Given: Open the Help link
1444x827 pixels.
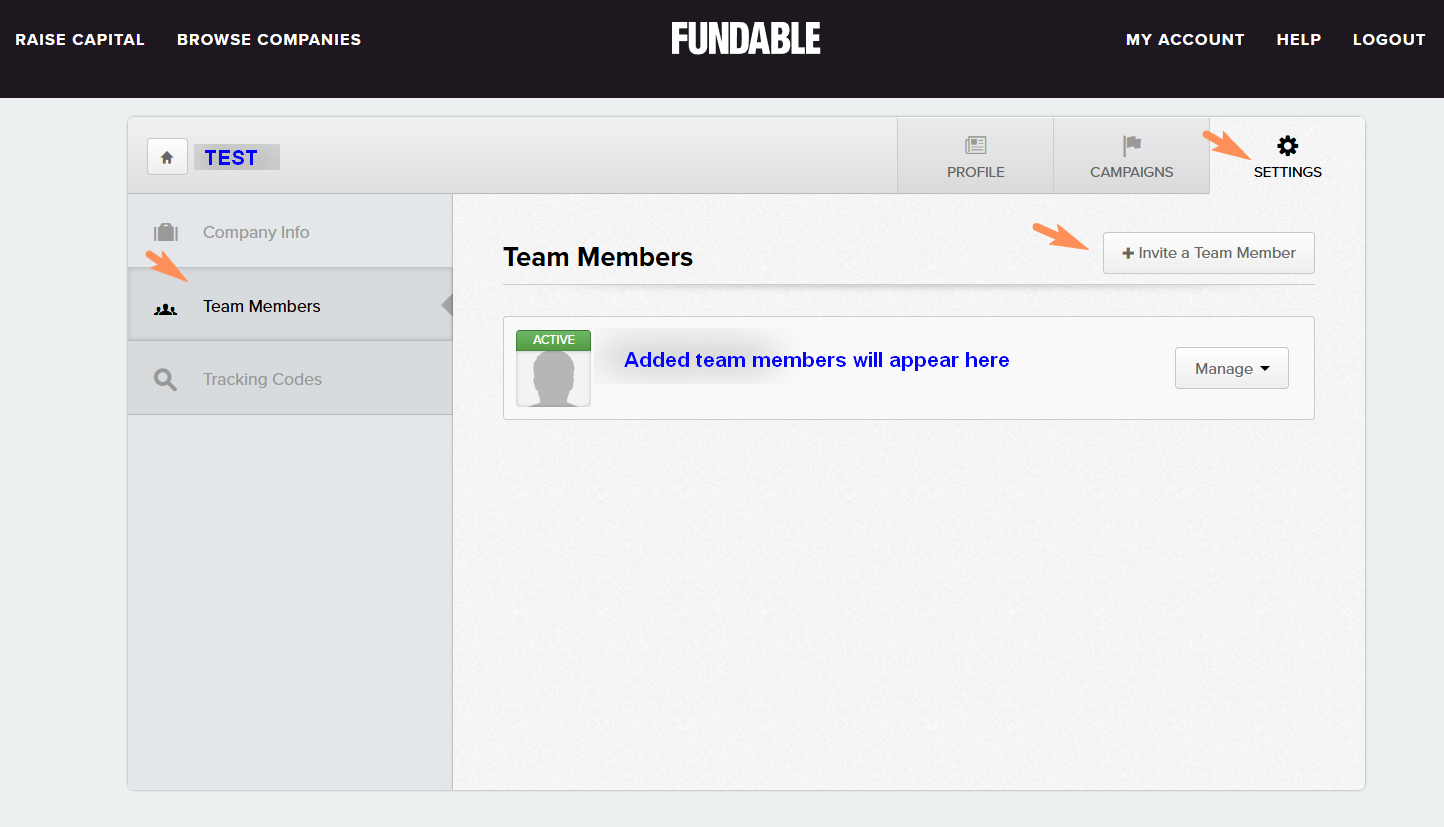Looking at the screenshot, I should point(1299,40).
